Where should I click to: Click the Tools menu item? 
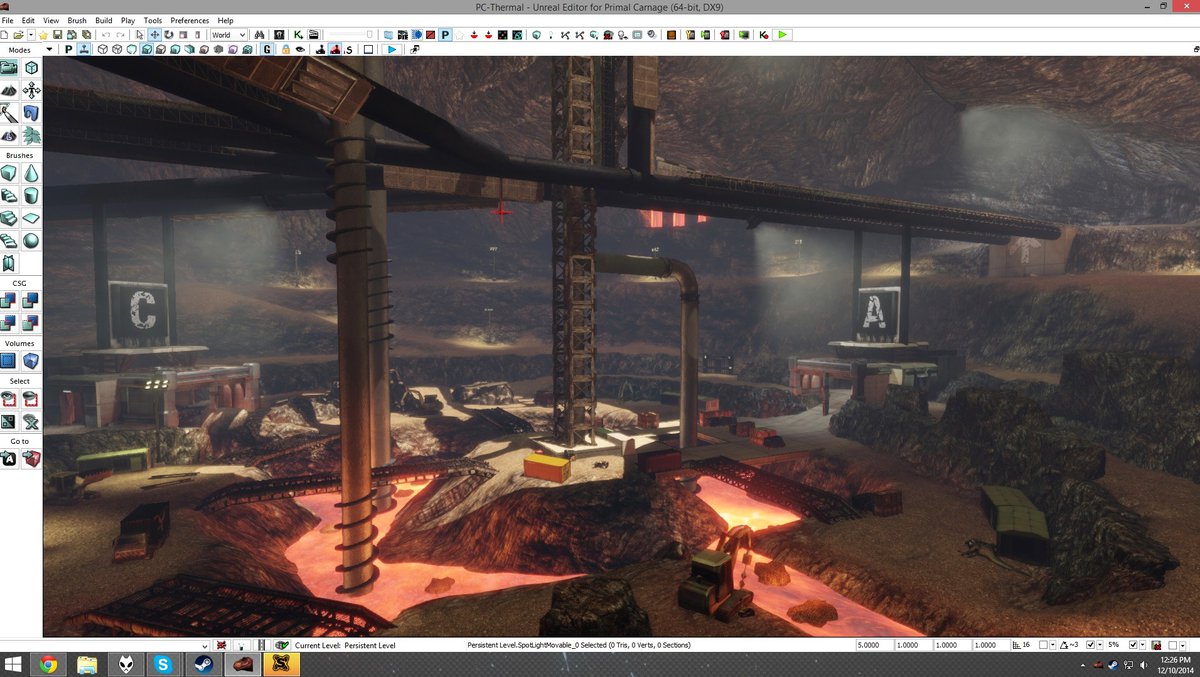(x=152, y=20)
